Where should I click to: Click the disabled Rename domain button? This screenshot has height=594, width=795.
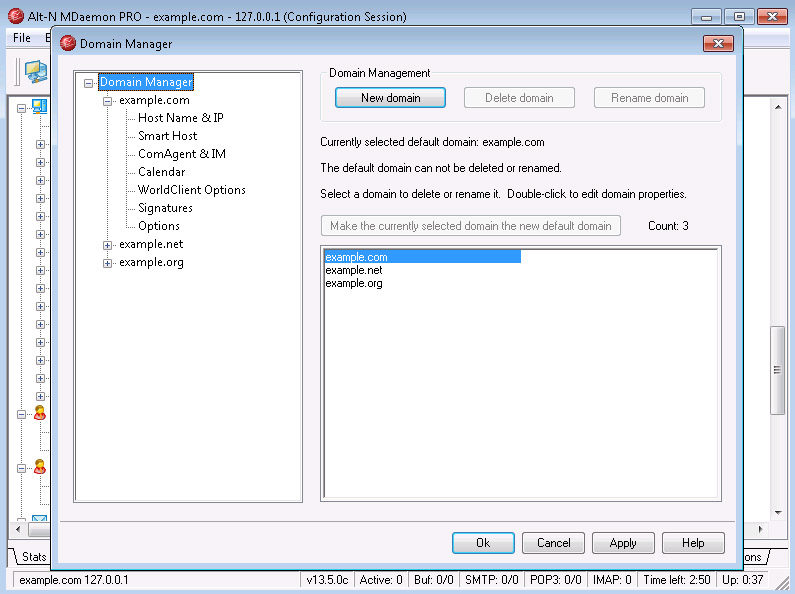[x=649, y=98]
